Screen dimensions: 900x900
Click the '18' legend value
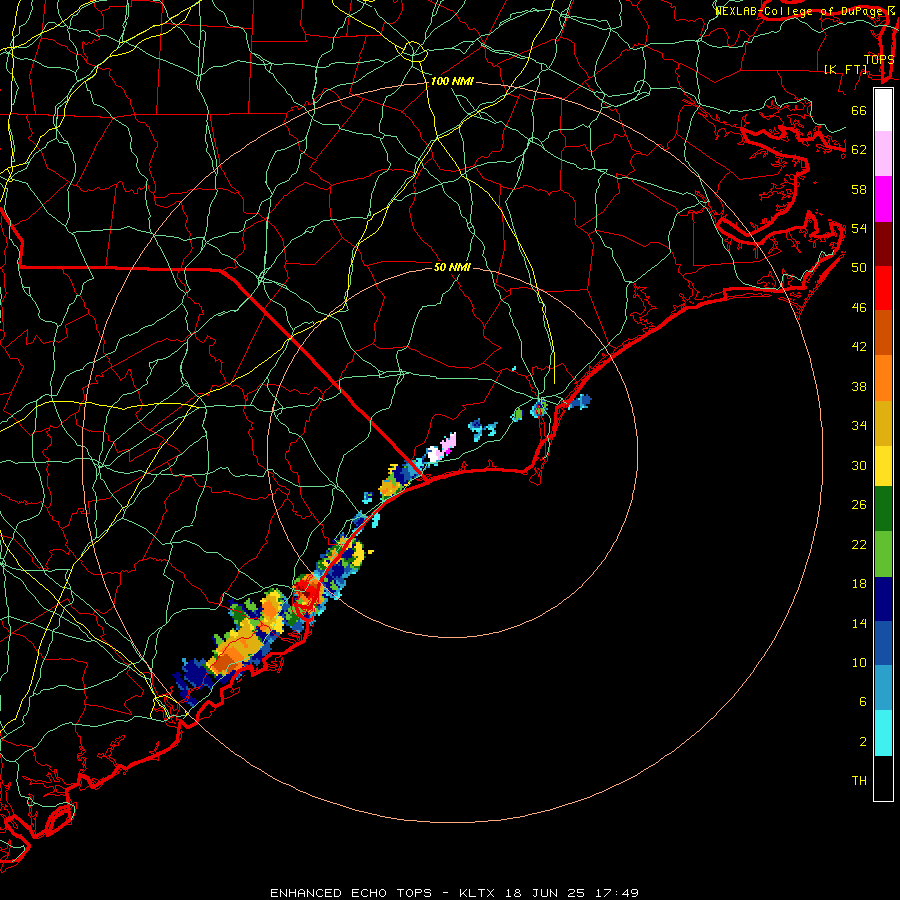pos(859,584)
